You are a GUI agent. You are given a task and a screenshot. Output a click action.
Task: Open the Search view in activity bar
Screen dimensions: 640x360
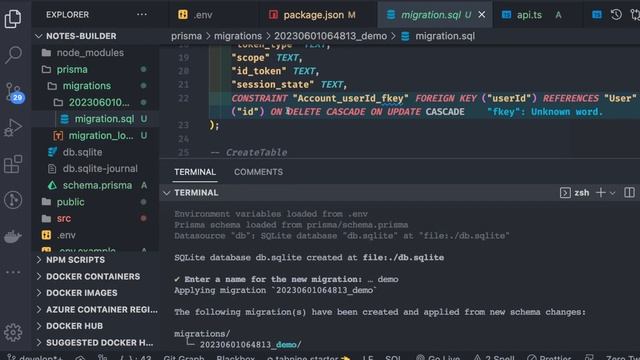(x=13, y=54)
